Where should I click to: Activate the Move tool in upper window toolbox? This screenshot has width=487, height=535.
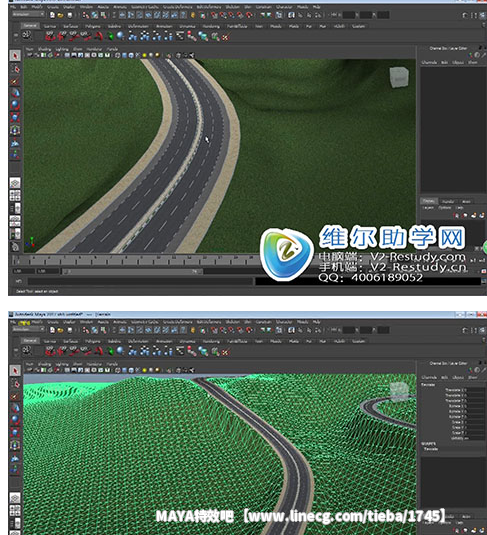(15, 93)
